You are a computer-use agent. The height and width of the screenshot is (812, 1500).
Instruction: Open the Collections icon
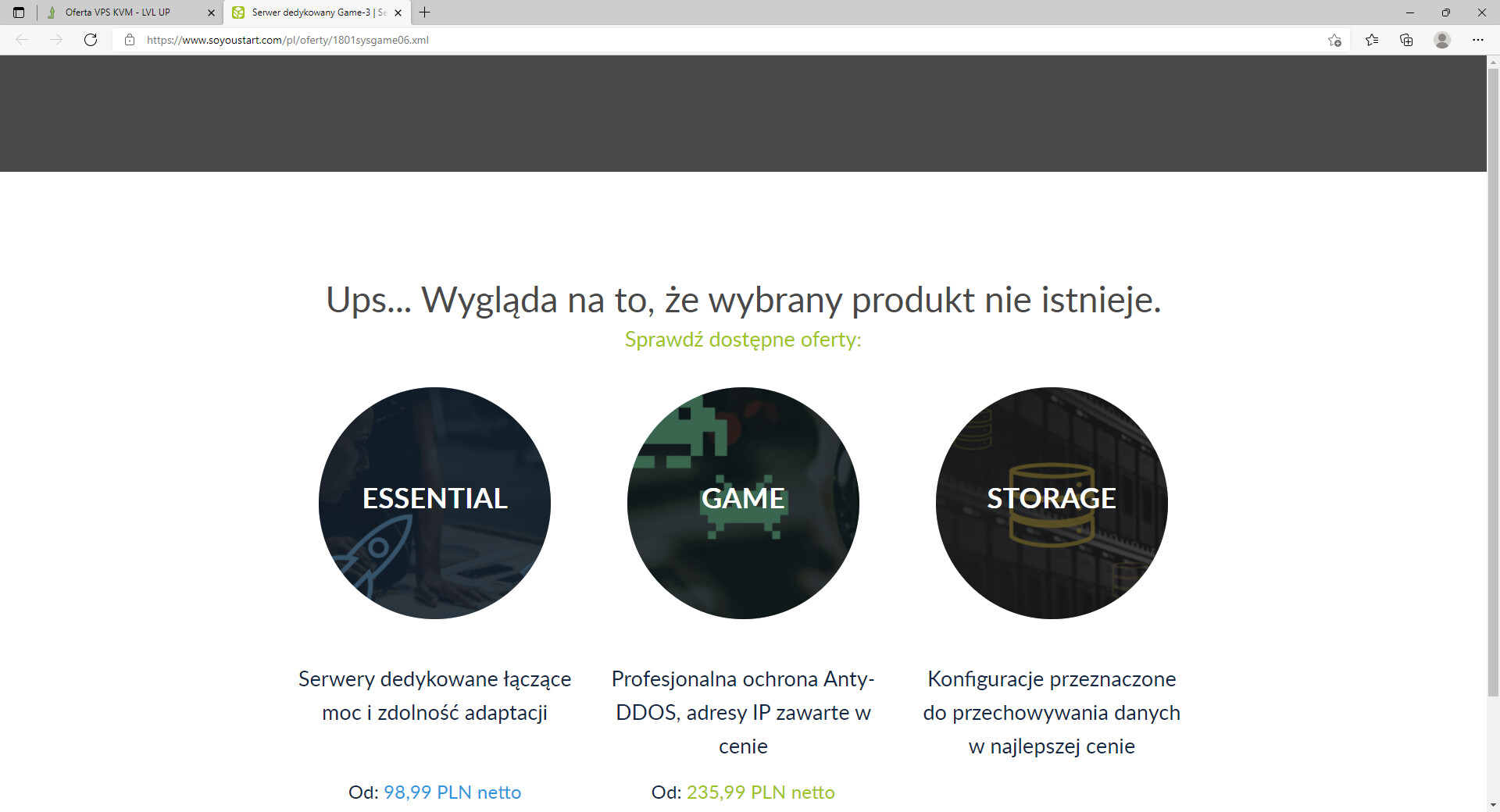[1406, 40]
